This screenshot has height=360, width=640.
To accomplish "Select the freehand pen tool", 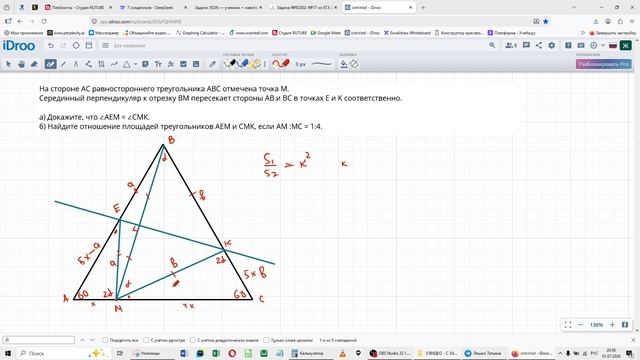I will pyautogui.click(x=51, y=64).
